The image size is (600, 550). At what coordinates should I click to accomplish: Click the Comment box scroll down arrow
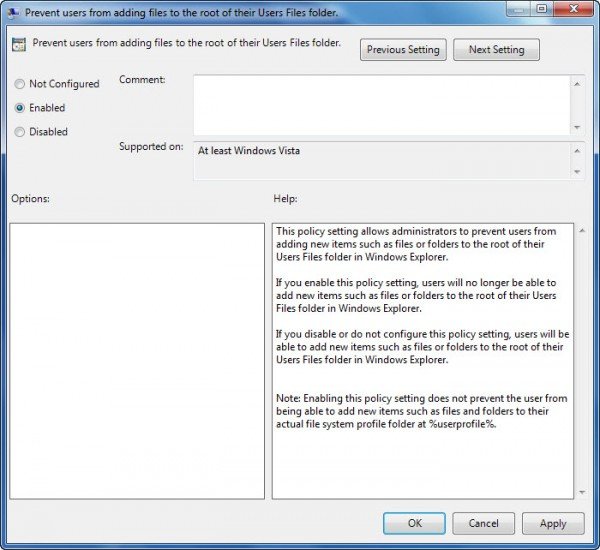(577, 127)
